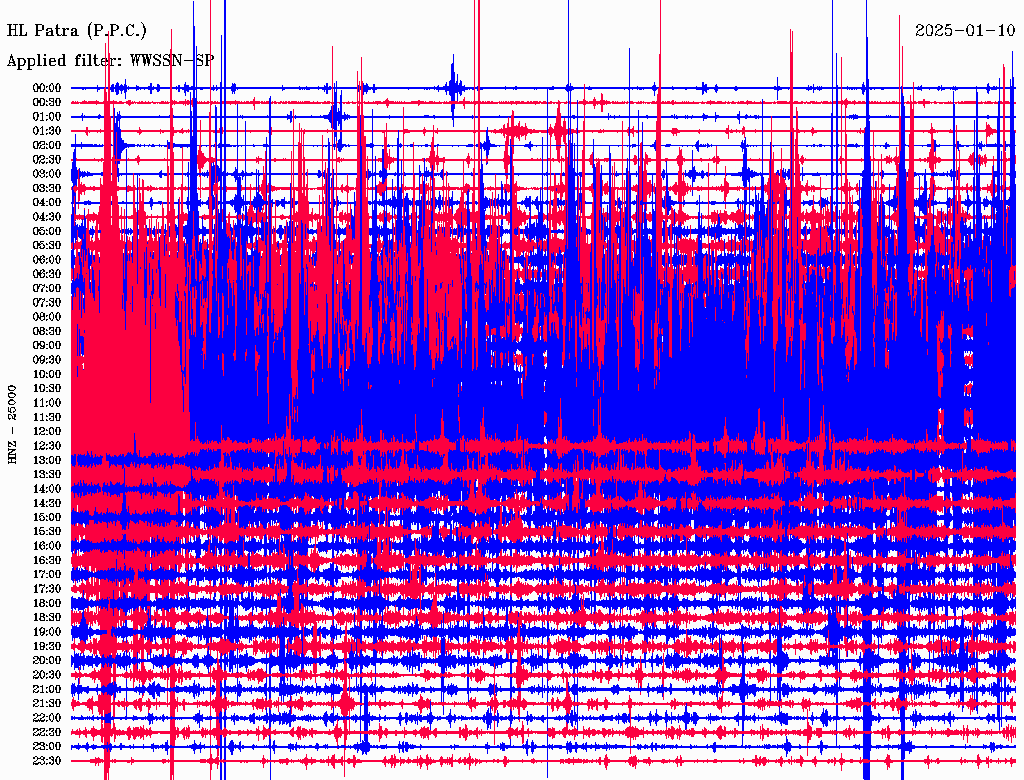Click the 15:00 time label

(x=47, y=517)
